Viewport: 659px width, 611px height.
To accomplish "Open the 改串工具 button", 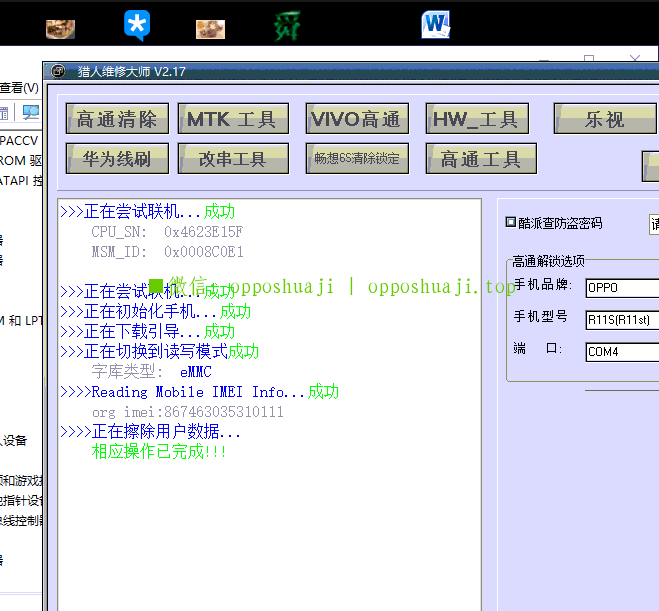I will (x=233, y=158).
